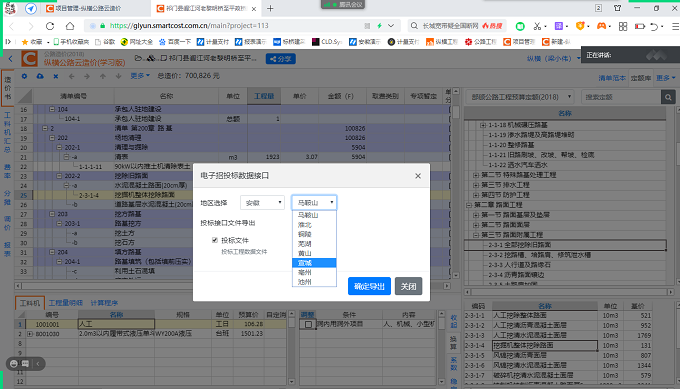This screenshot has height=389, width=680.
Task: Click the right arrow (indent) toolbar icon
Action: tap(87, 76)
